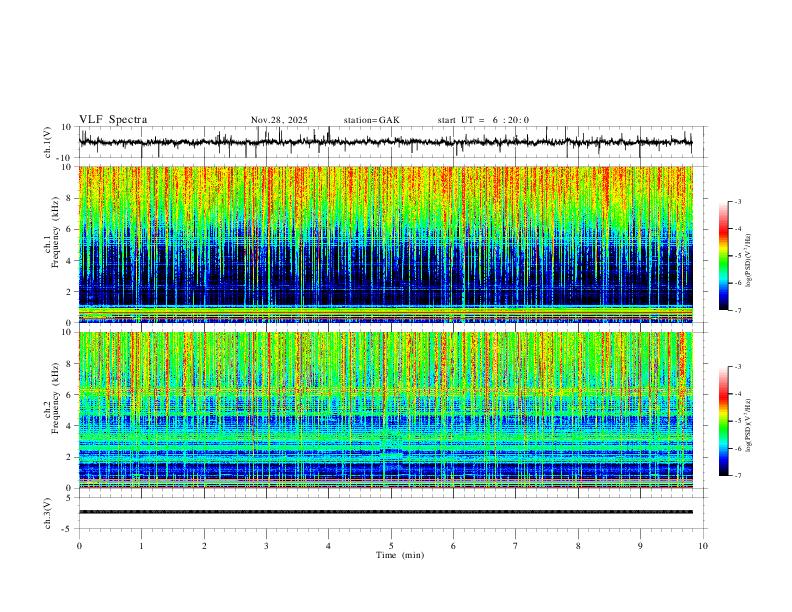792x612 pixels.
Task: Click the time-axis tick label '3'
Action: tap(266, 546)
